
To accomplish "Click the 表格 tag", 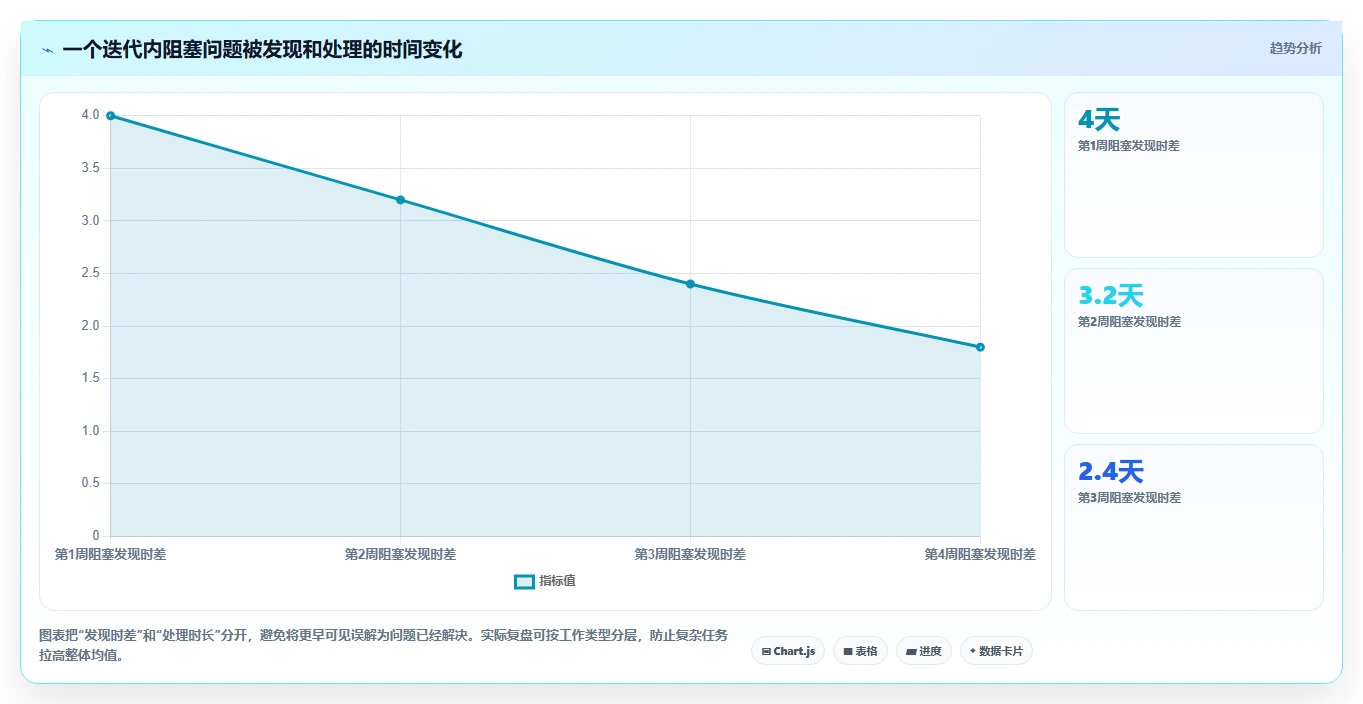I will point(860,651).
